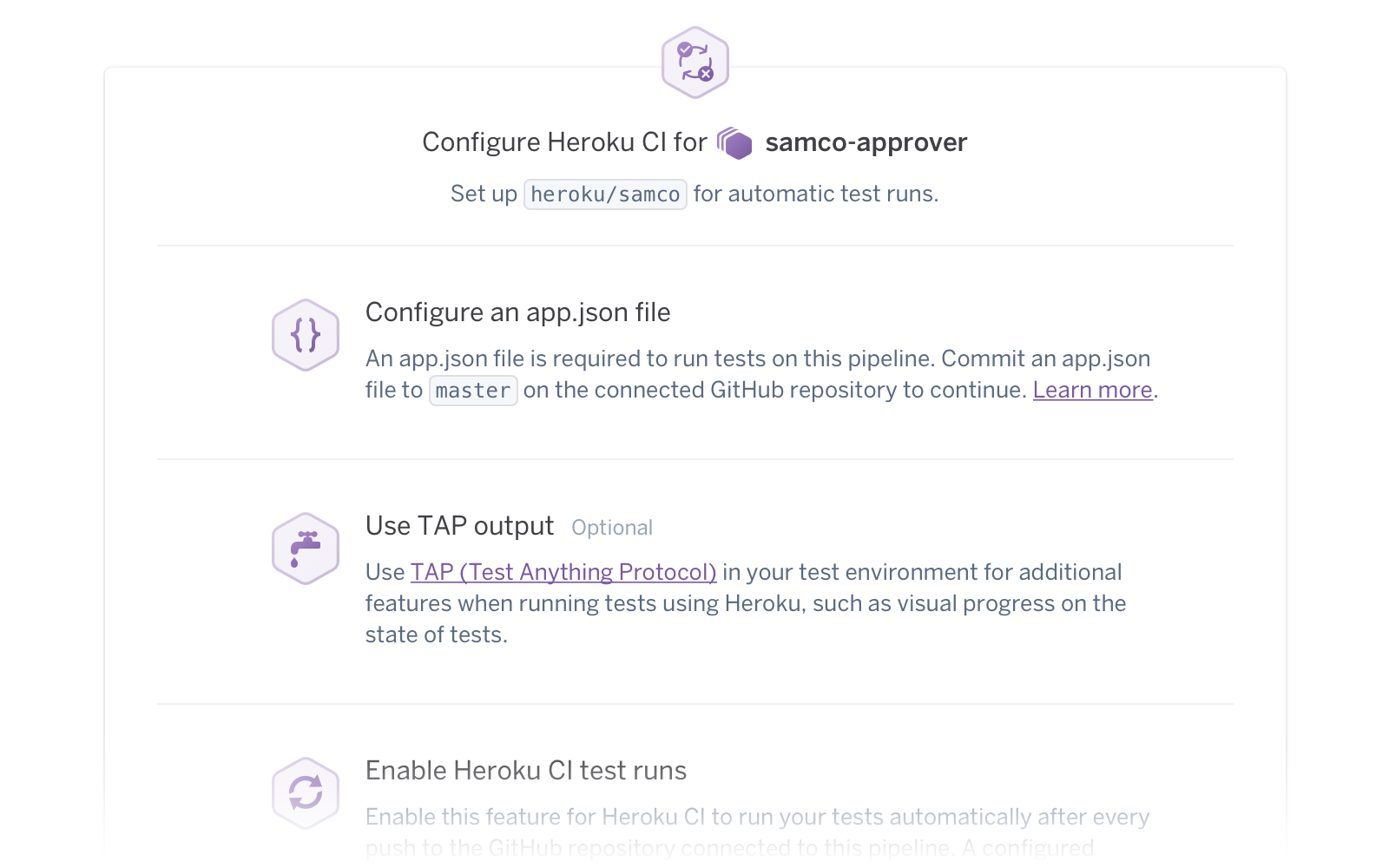Screen dimensions: 1389x868
Task: Click the purple app icon beside samco-approver
Action: (735, 143)
